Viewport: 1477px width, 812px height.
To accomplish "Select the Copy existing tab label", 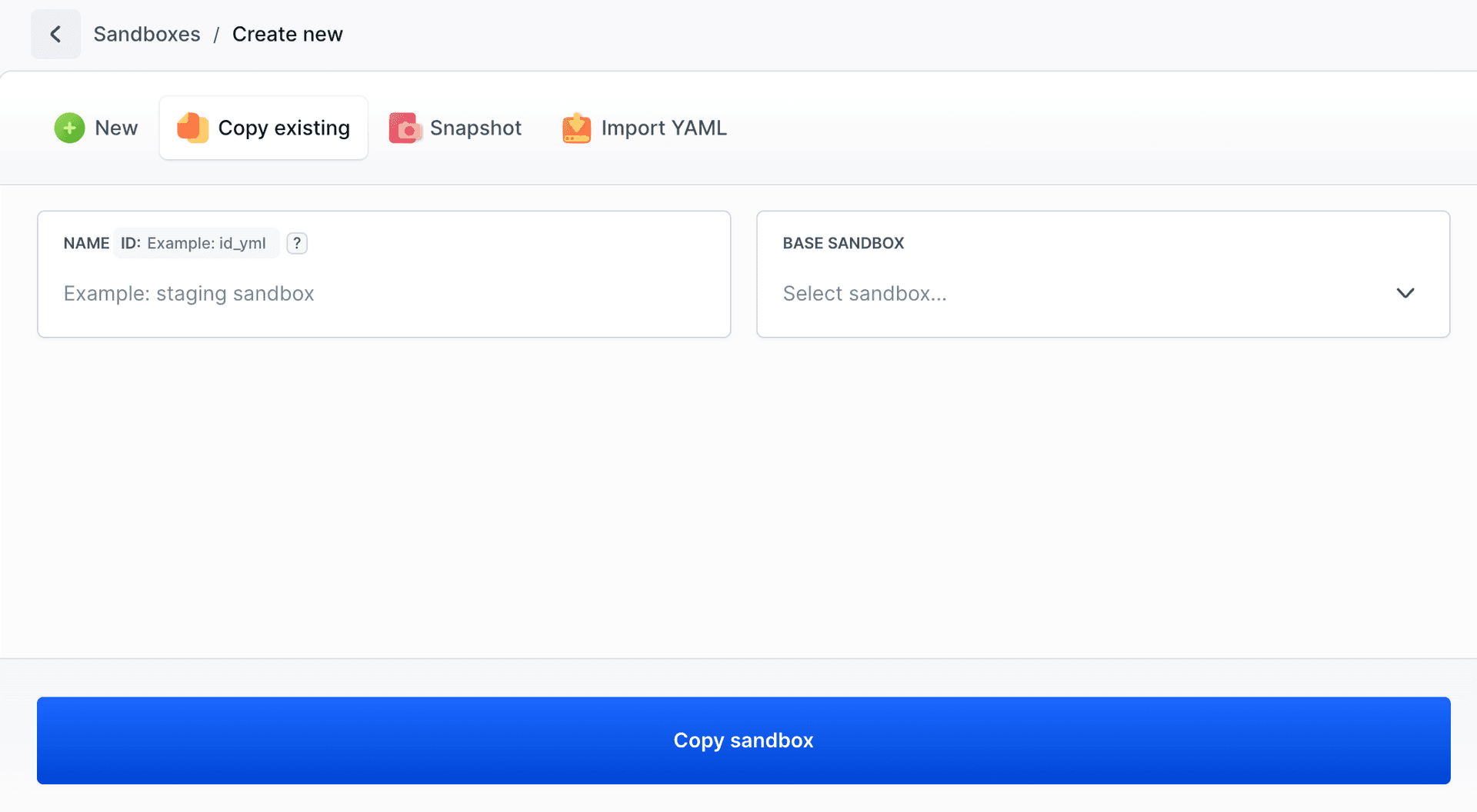I will pos(284,128).
